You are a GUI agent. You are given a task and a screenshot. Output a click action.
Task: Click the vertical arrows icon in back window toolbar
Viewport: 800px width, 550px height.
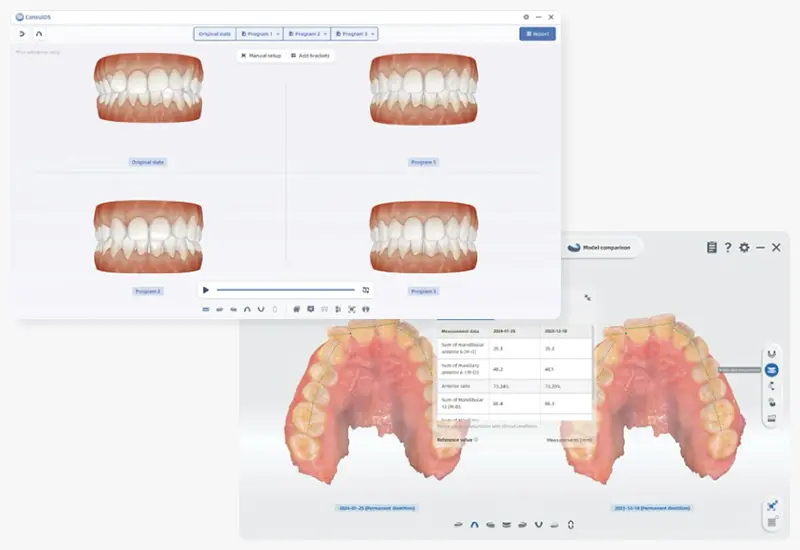[570, 524]
